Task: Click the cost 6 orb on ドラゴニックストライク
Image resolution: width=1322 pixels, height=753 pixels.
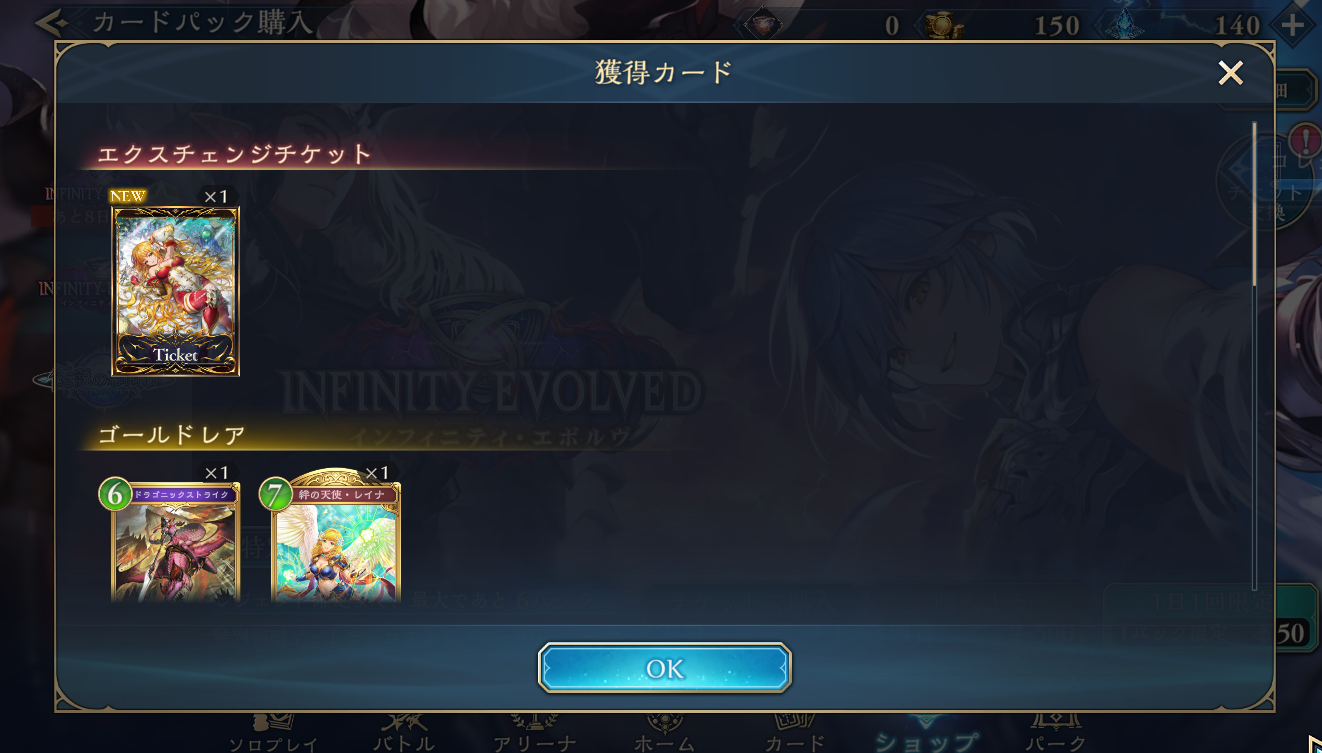Action: pos(116,494)
